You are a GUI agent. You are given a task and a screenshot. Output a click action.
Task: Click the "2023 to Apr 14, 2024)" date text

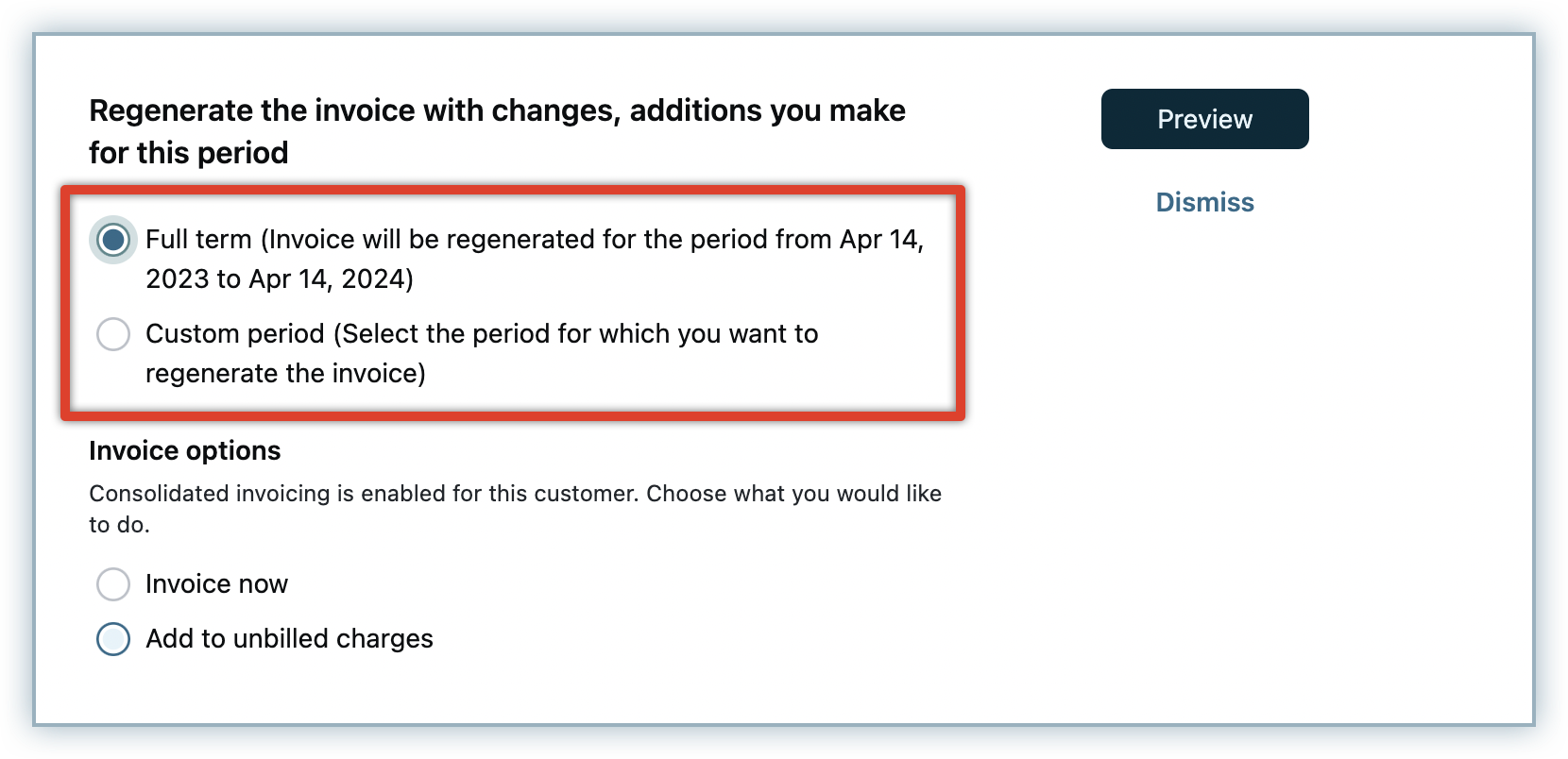pos(280,279)
